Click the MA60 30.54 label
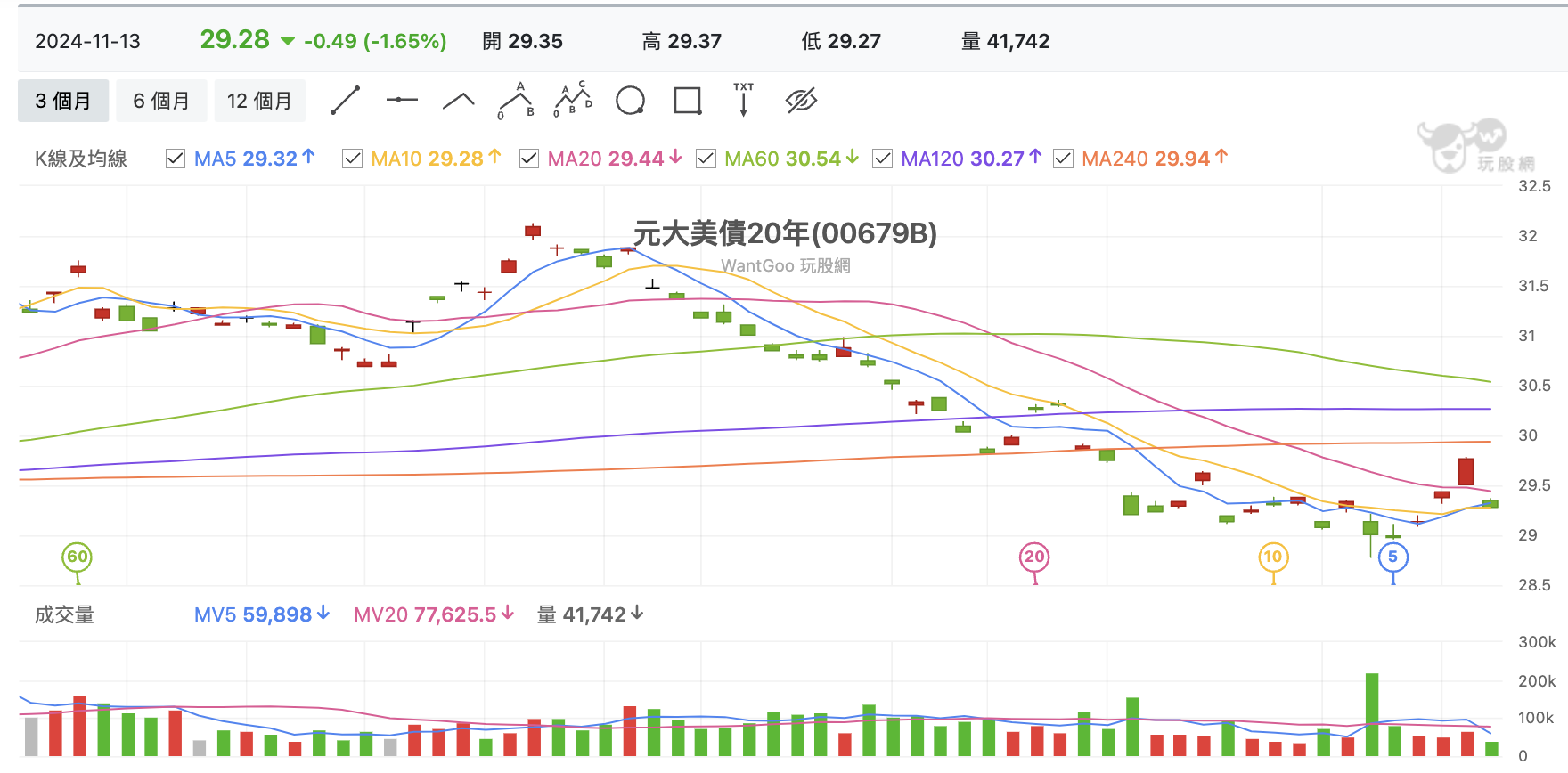Viewport: 1568px width, 773px height. click(791, 159)
